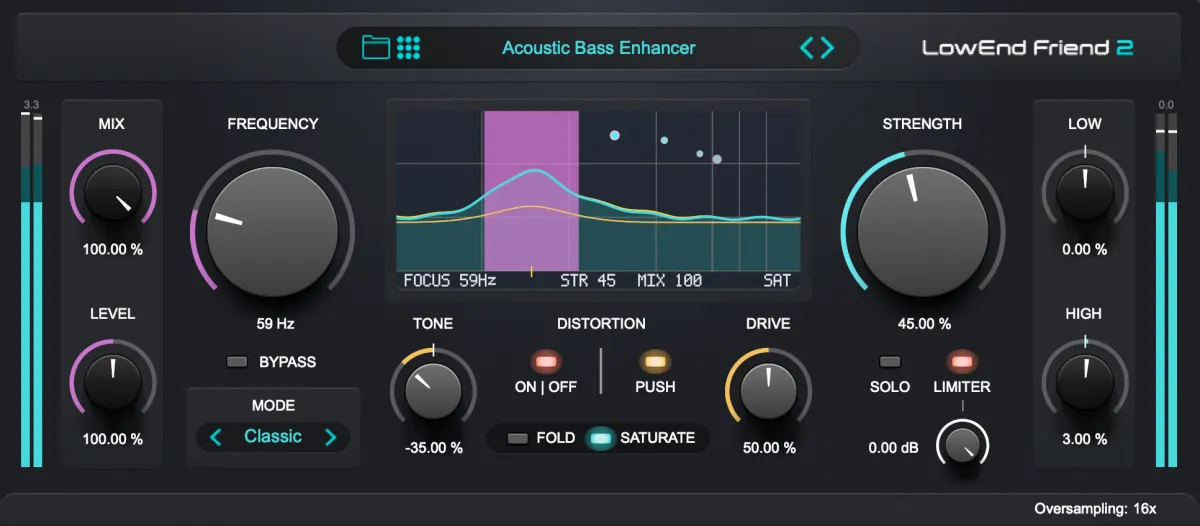This screenshot has height=526, width=1200.
Task: Click the DRIVE value 50.00 %
Action: click(769, 448)
